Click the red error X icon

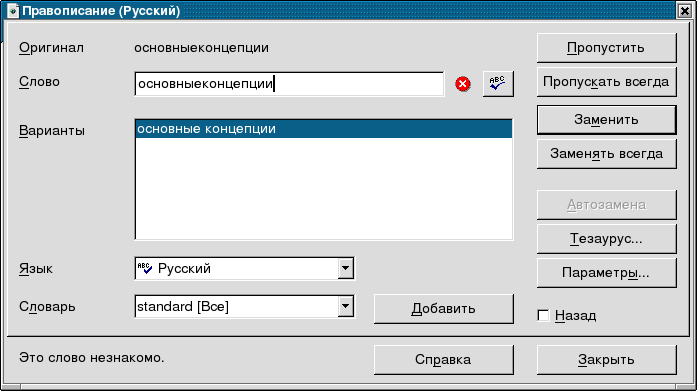(463, 84)
